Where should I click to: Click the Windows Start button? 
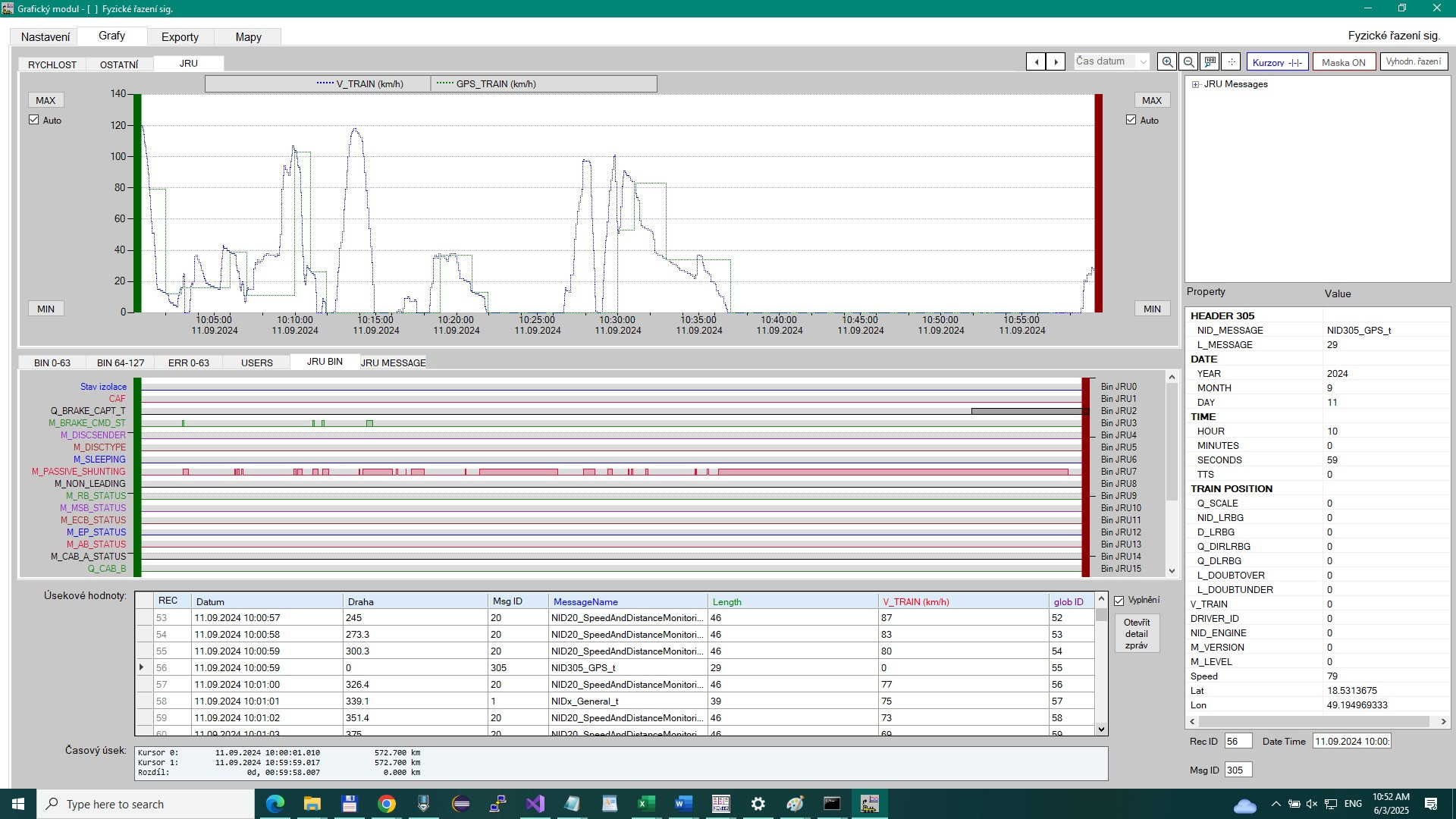click(18, 804)
